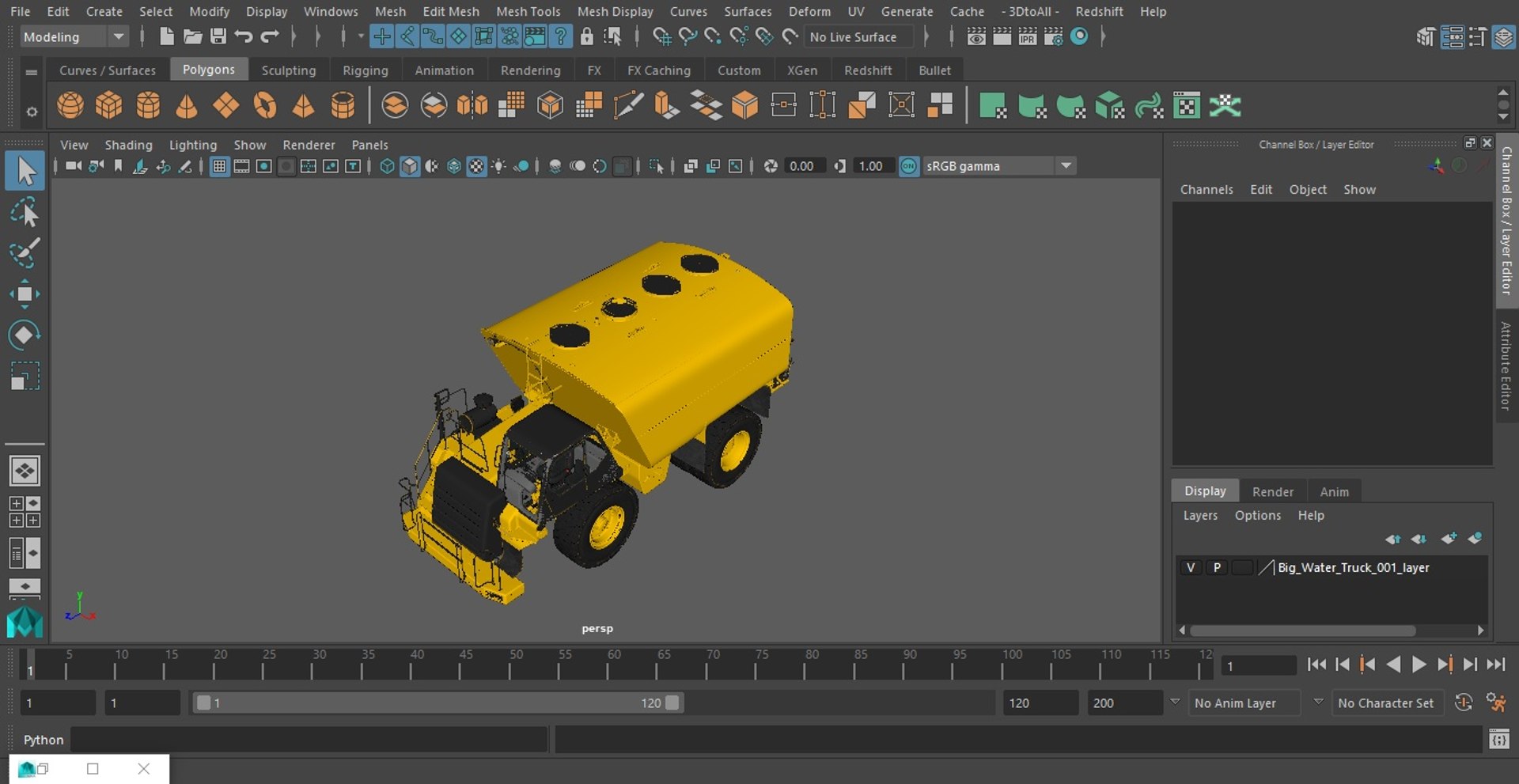1519x784 pixels.
Task: Select the Paint selection tool
Action: [25, 253]
